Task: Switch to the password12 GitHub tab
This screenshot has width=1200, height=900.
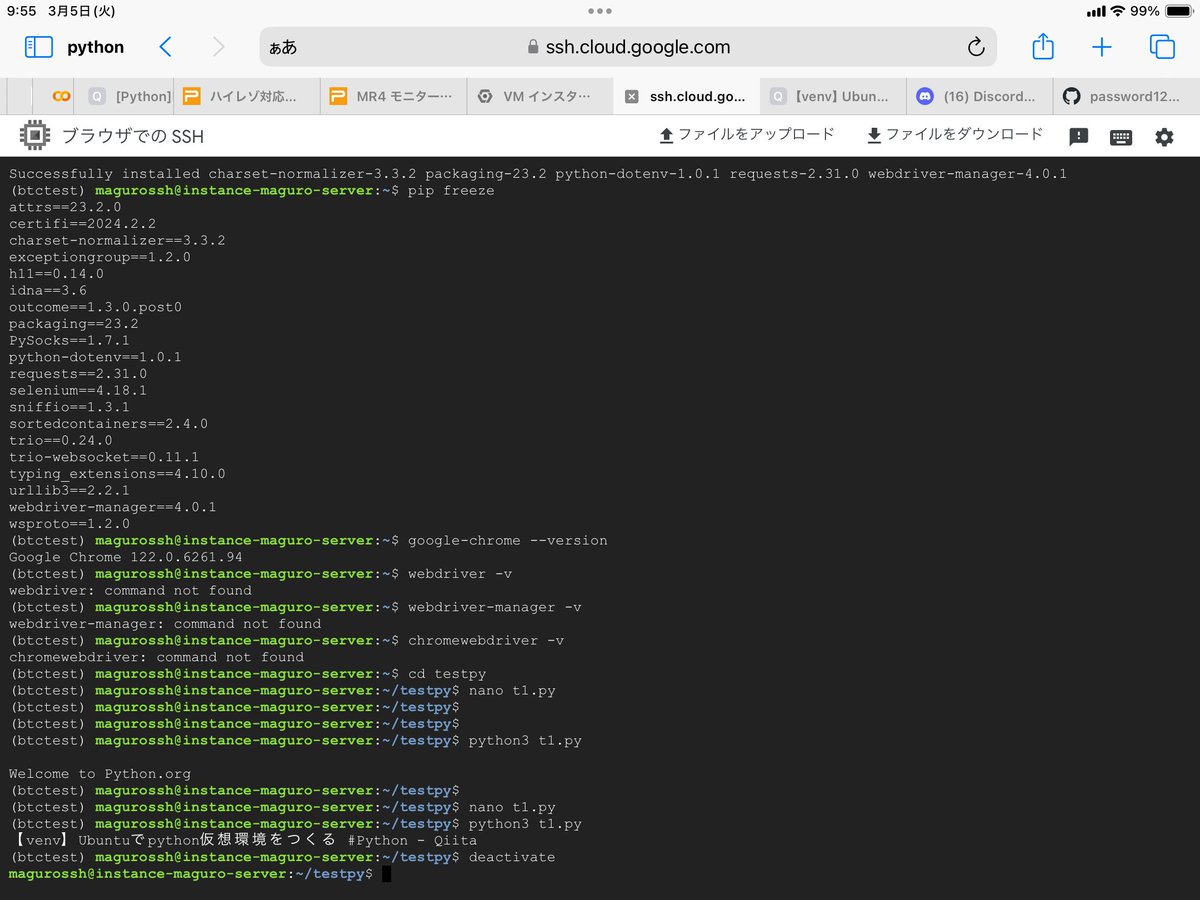Action: [x=1126, y=97]
